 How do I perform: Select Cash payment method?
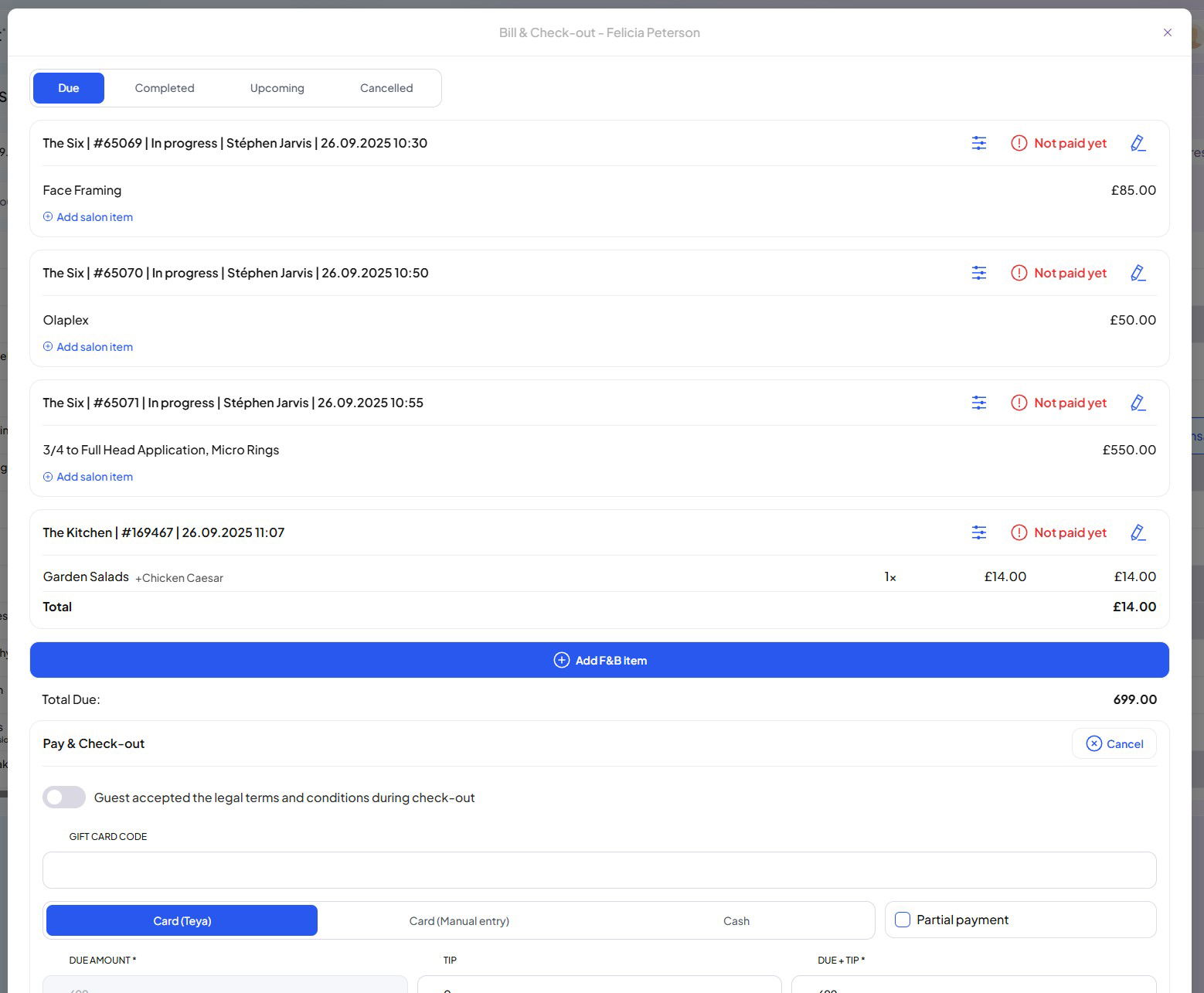(x=736, y=920)
